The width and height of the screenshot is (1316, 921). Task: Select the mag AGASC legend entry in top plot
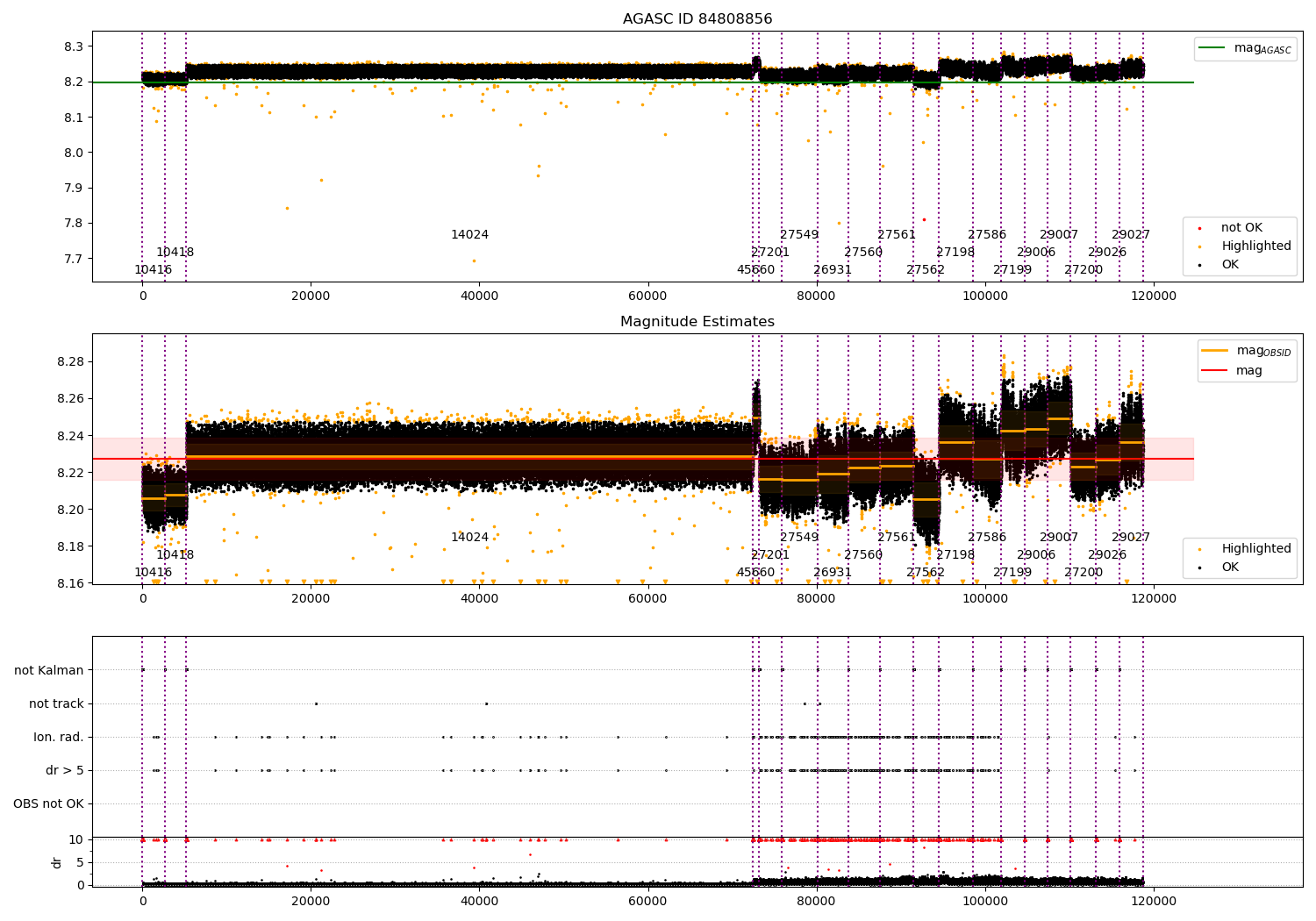(x=1246, y=48)
